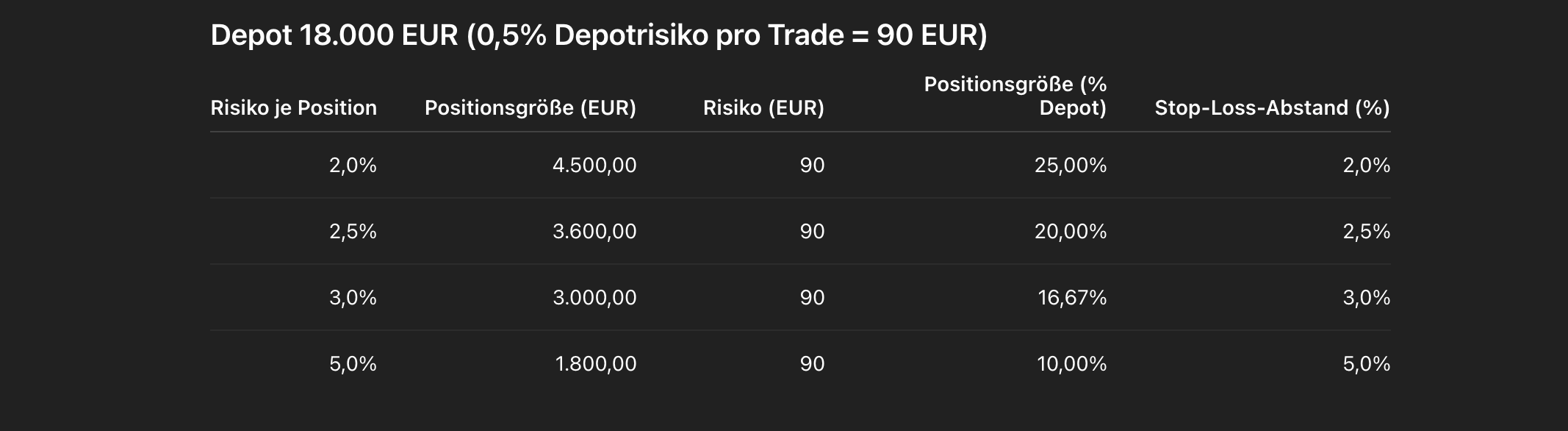This screenshot has width=1568, height=431.
Task: Select the Risiko 90 cell in the 1.800,00 row
Action: tap(812, 364)
